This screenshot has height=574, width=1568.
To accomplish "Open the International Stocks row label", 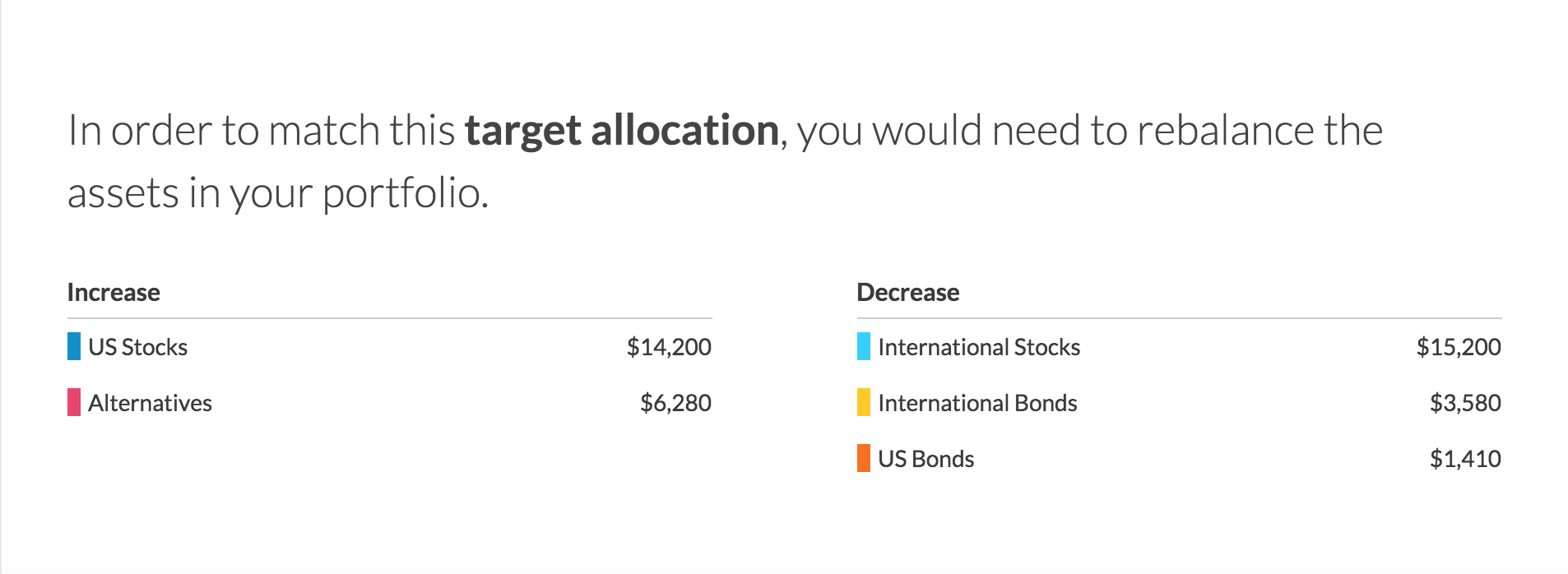I will (978, 347).
